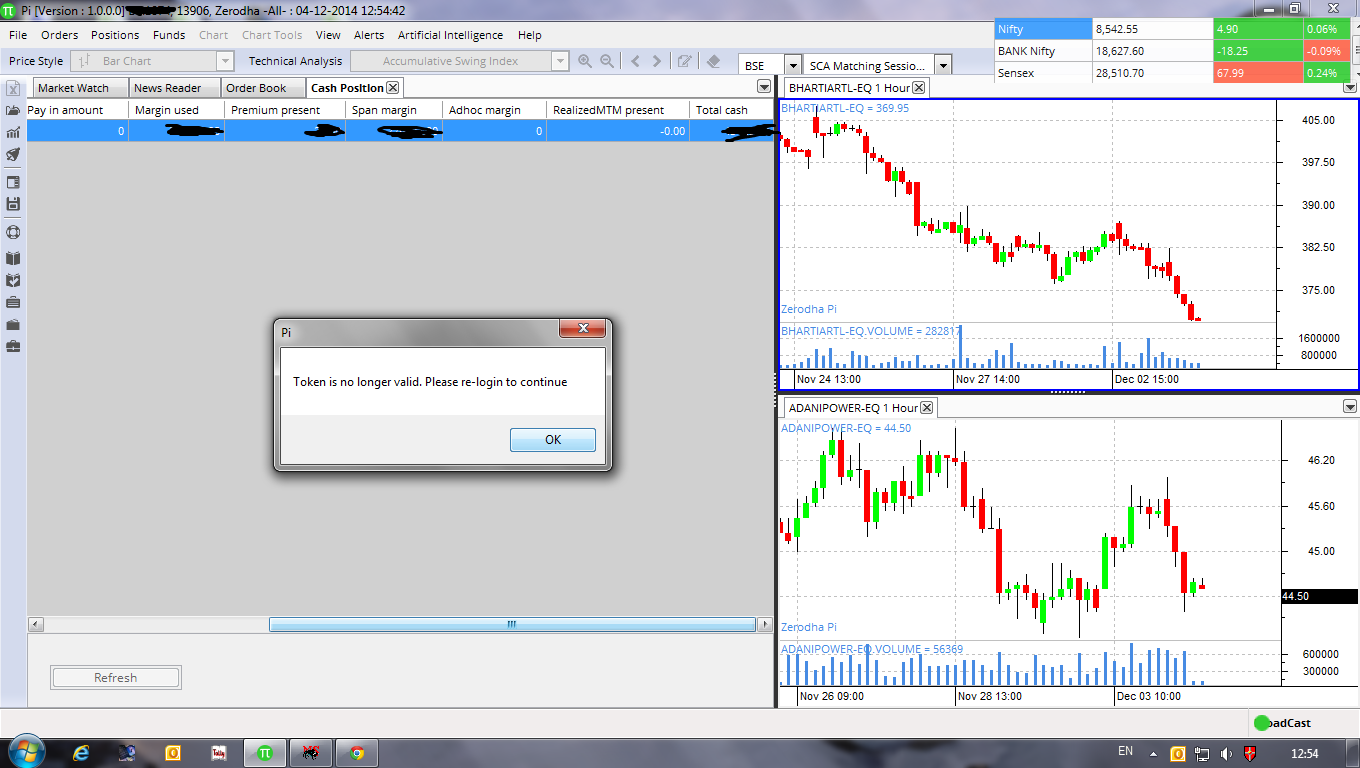Click the bottom briefcase with clasp icon

pos(13,347)
